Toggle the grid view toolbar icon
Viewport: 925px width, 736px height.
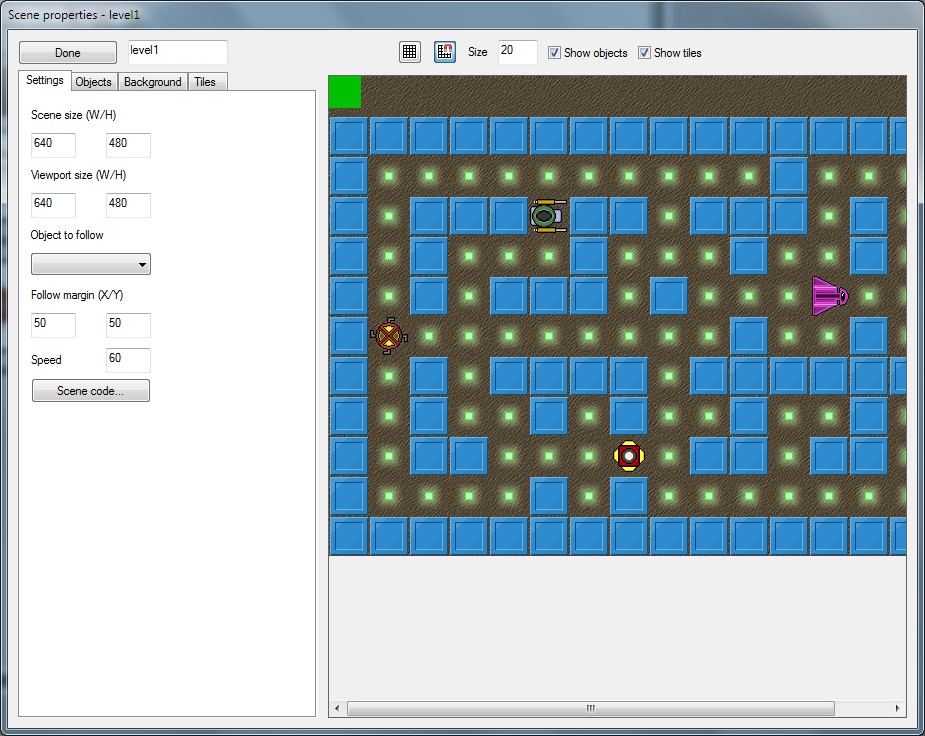click(409, 51)
